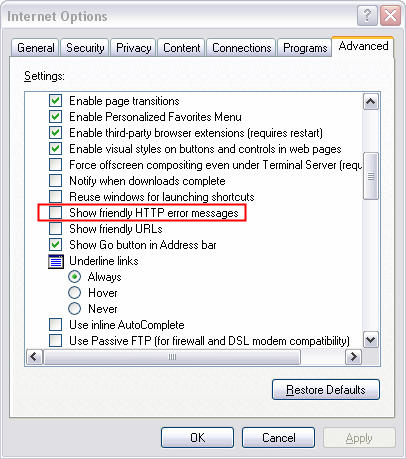
Task: Confirm settings with the OK button
Action: click(x=197, y=438)
